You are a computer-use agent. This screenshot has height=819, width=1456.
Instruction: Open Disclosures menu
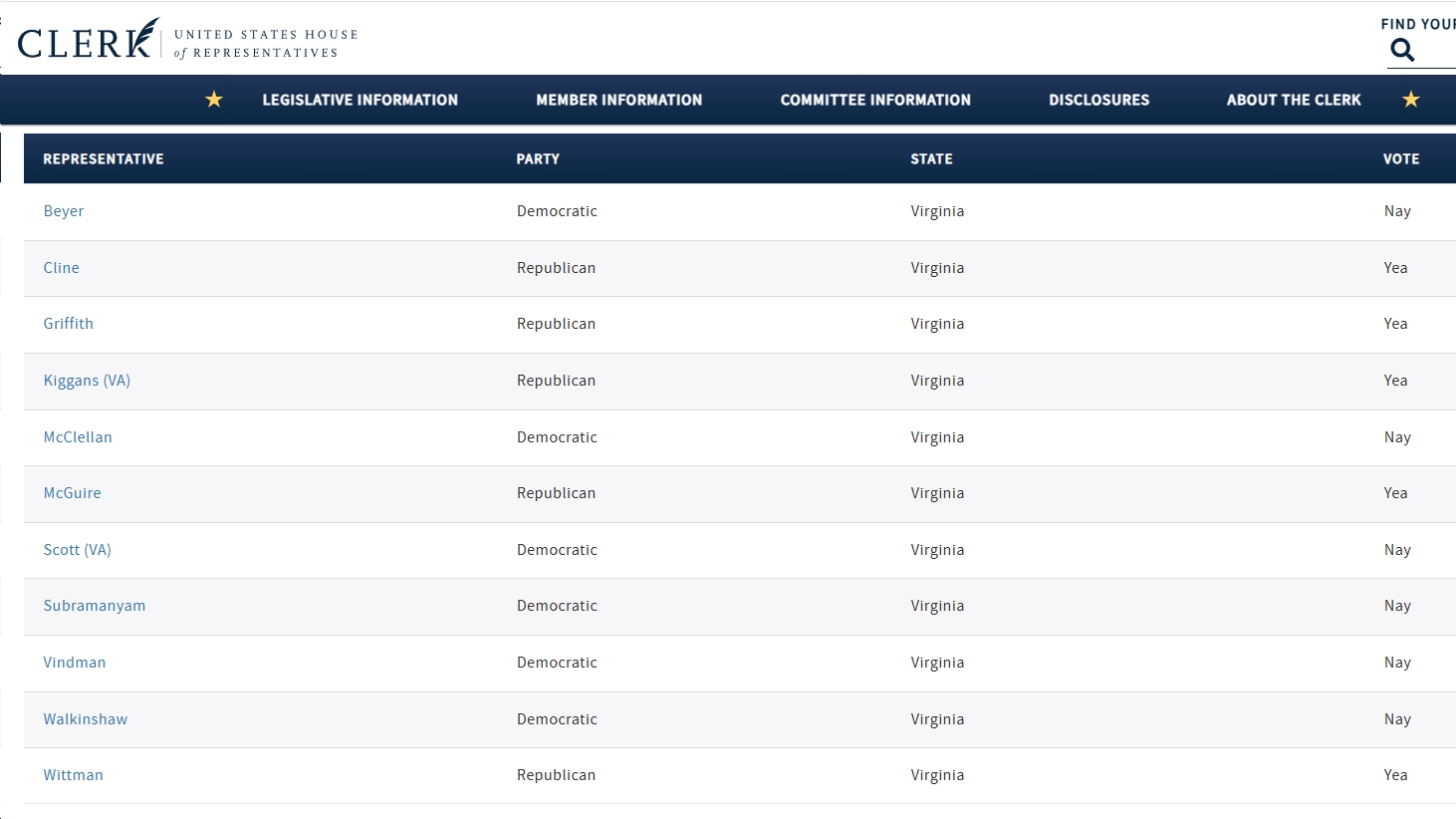coord(1098,99)
